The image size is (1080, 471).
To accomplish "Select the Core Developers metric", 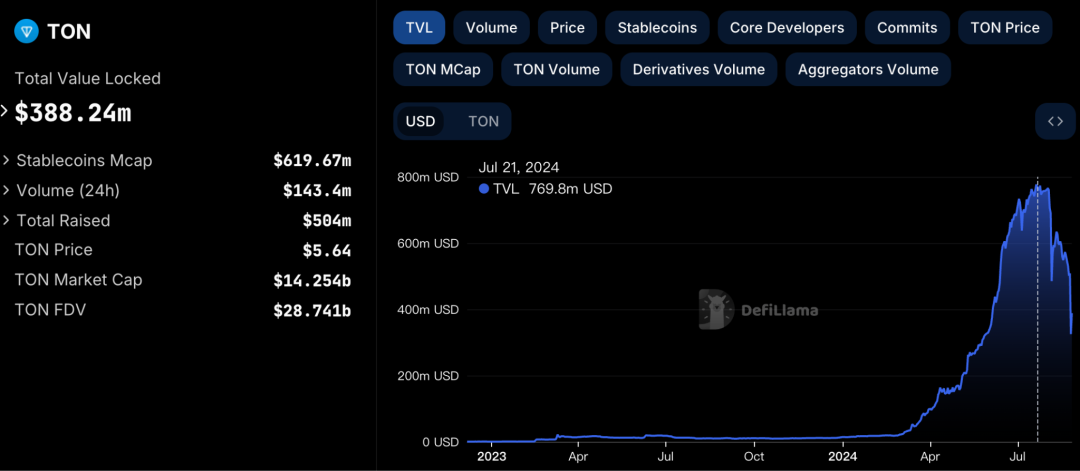I will tap(786, 28).
